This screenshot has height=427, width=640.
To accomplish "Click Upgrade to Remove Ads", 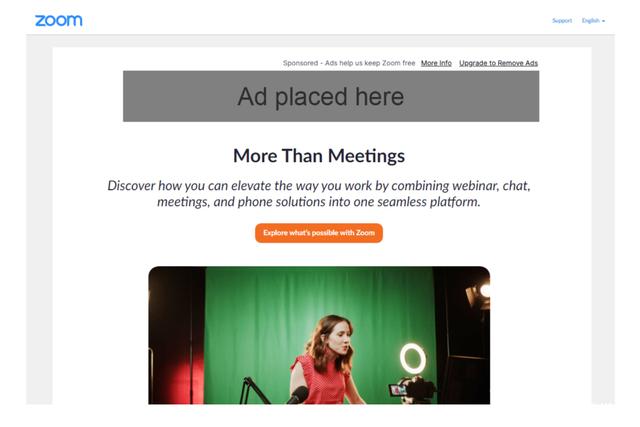I will tap(498, 63).
